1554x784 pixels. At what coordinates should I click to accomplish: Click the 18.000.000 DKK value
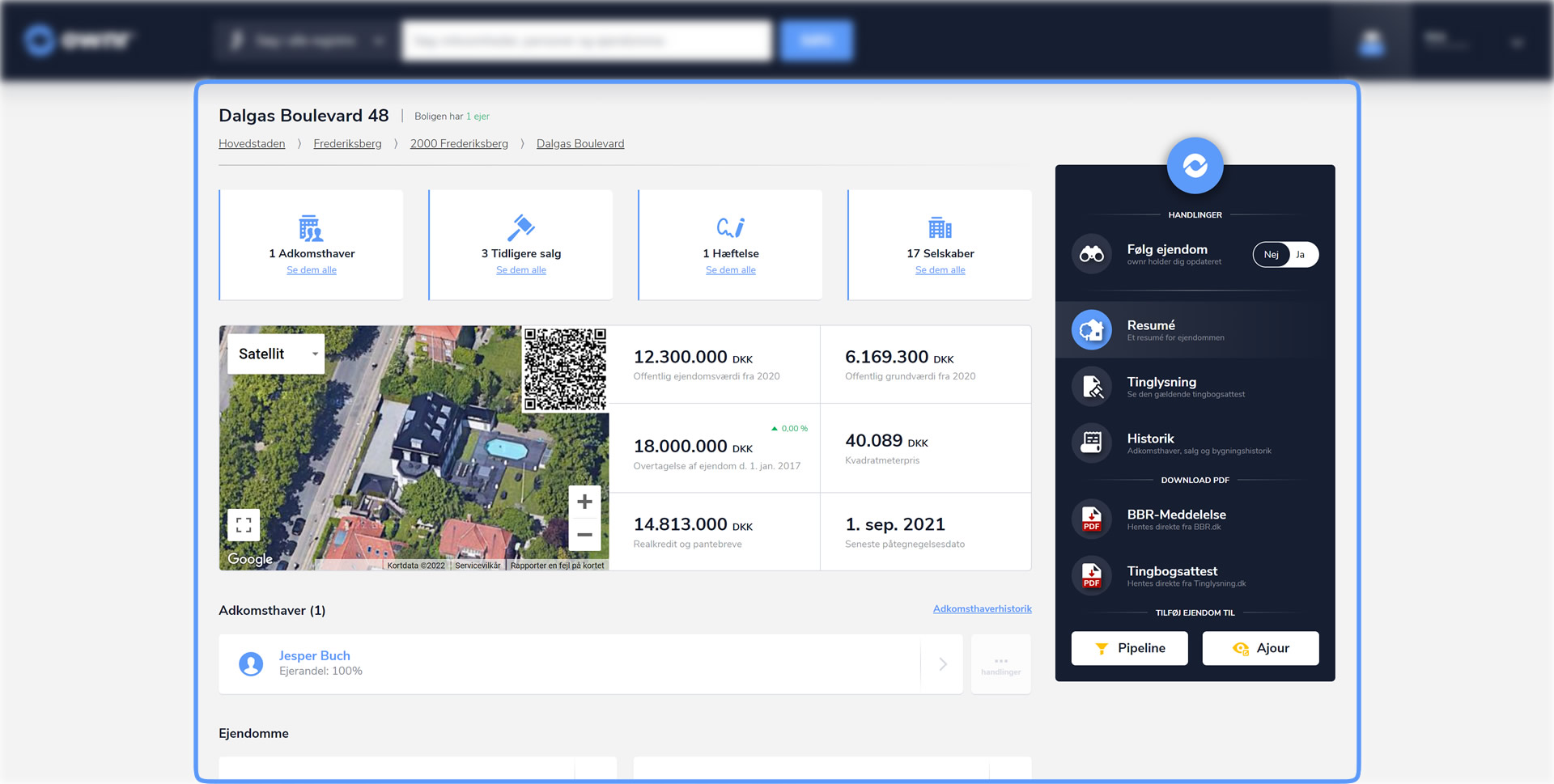tap(693, 447)
